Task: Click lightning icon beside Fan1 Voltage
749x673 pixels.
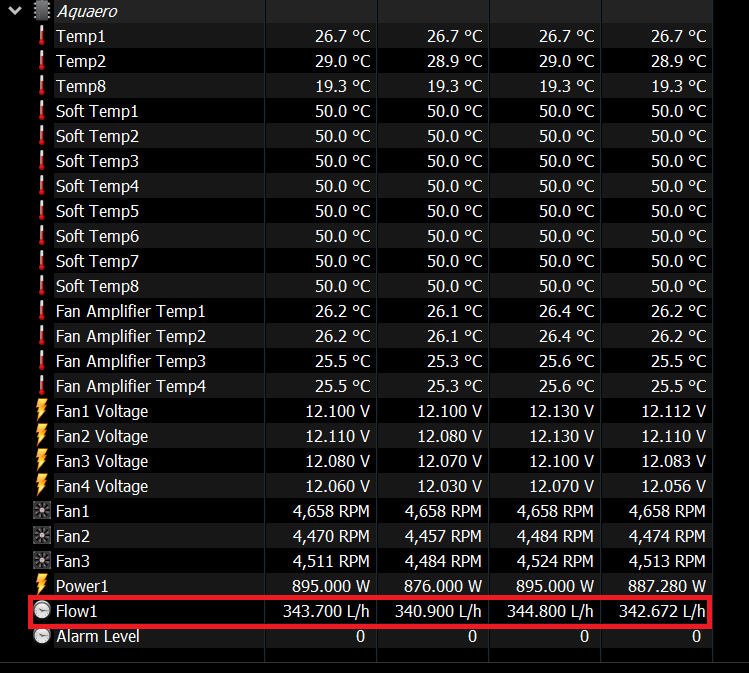Action: point(42,410)
